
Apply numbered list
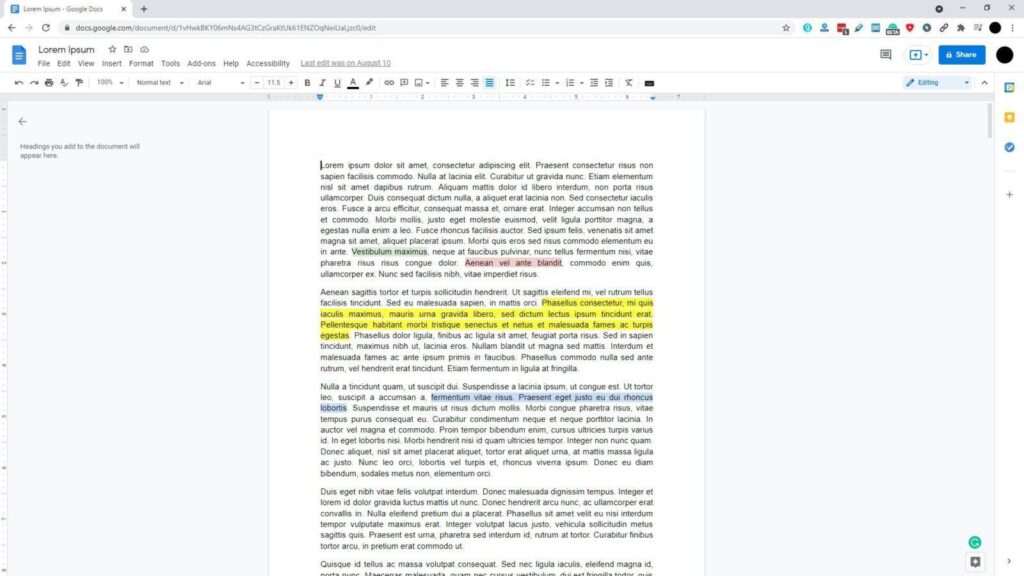(569, 83)
